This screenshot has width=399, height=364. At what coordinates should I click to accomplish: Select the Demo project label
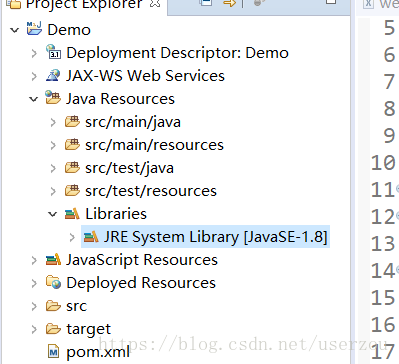(69, 30)
